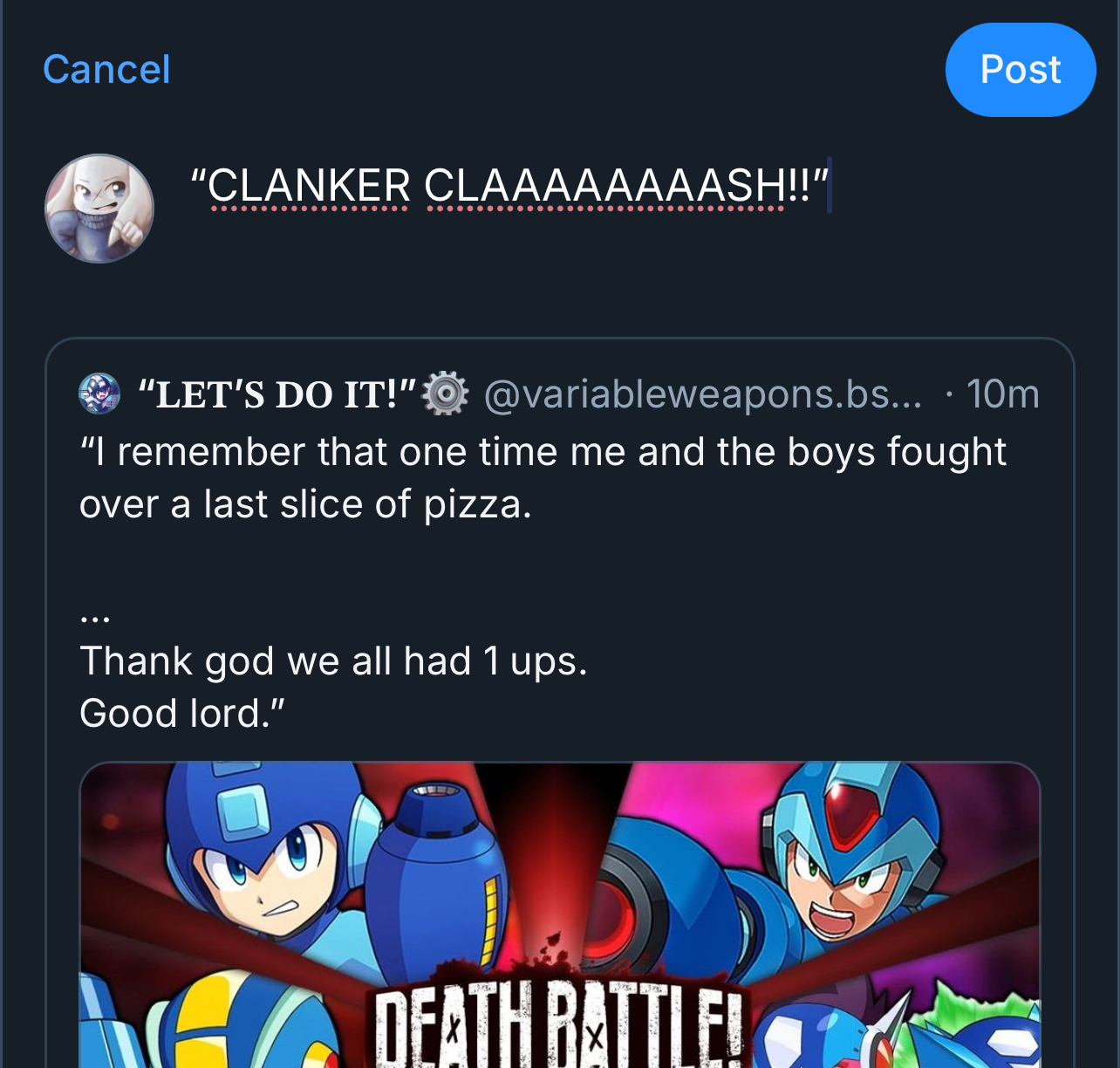Click the @variableweapons.bs... handle
Viewport: 1120px width, 1068px height.
click(x=702, y=394)
